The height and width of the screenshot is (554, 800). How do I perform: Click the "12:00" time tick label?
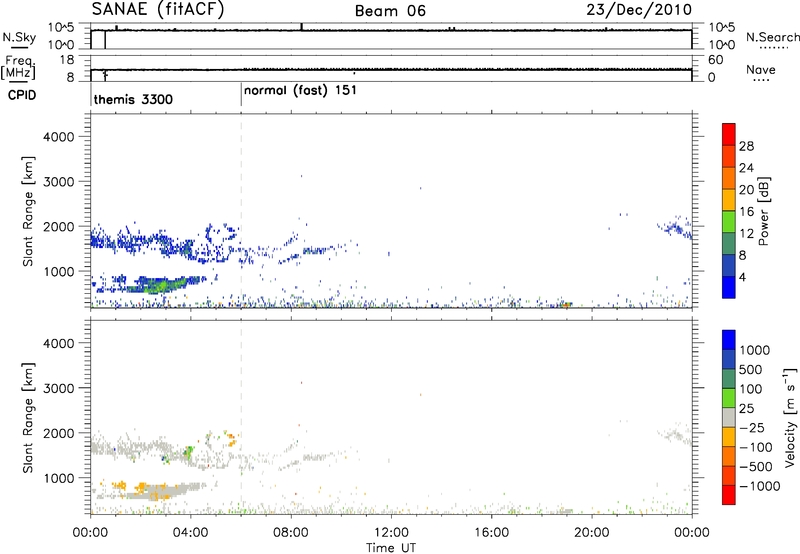(391, 533)
